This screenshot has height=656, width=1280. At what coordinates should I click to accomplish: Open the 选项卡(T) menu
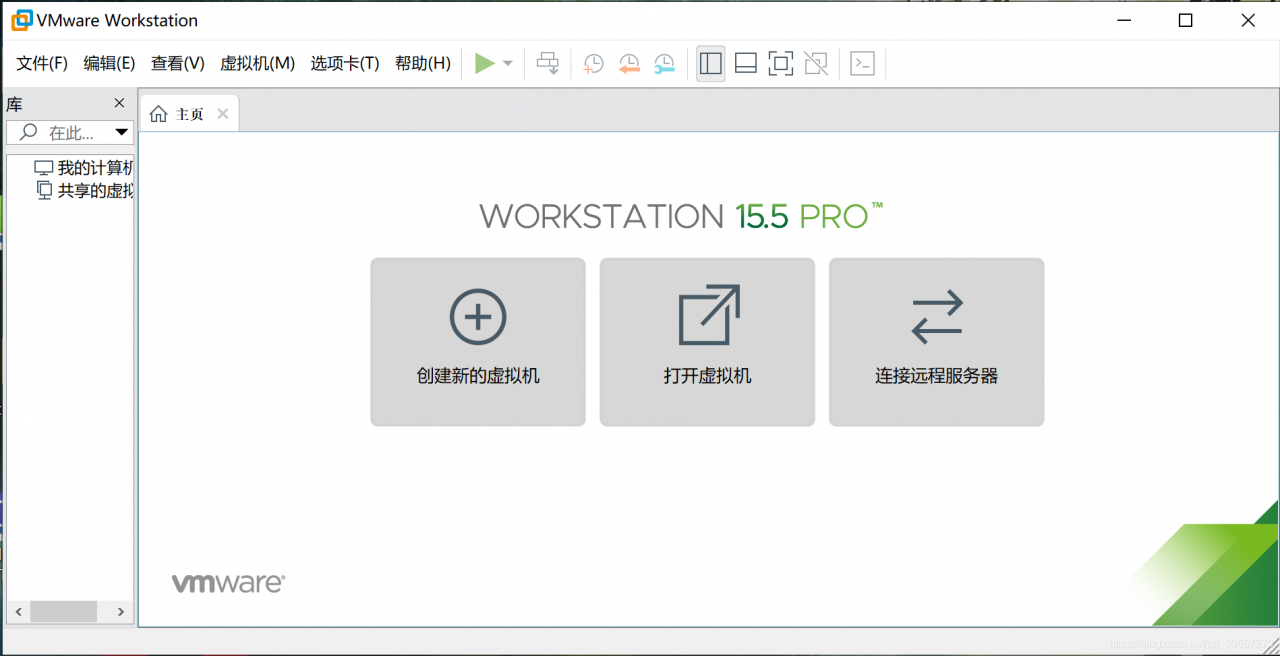(345, 64)
